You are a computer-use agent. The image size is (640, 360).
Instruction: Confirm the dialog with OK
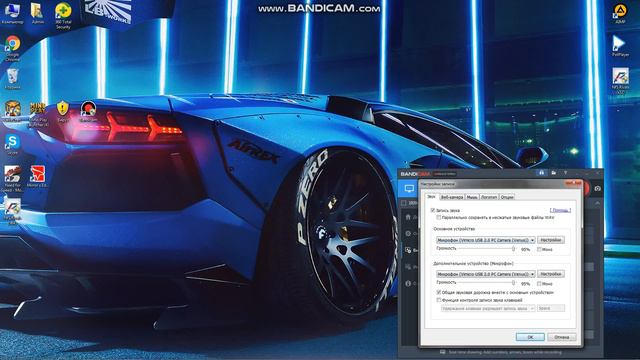click(530, 337)
